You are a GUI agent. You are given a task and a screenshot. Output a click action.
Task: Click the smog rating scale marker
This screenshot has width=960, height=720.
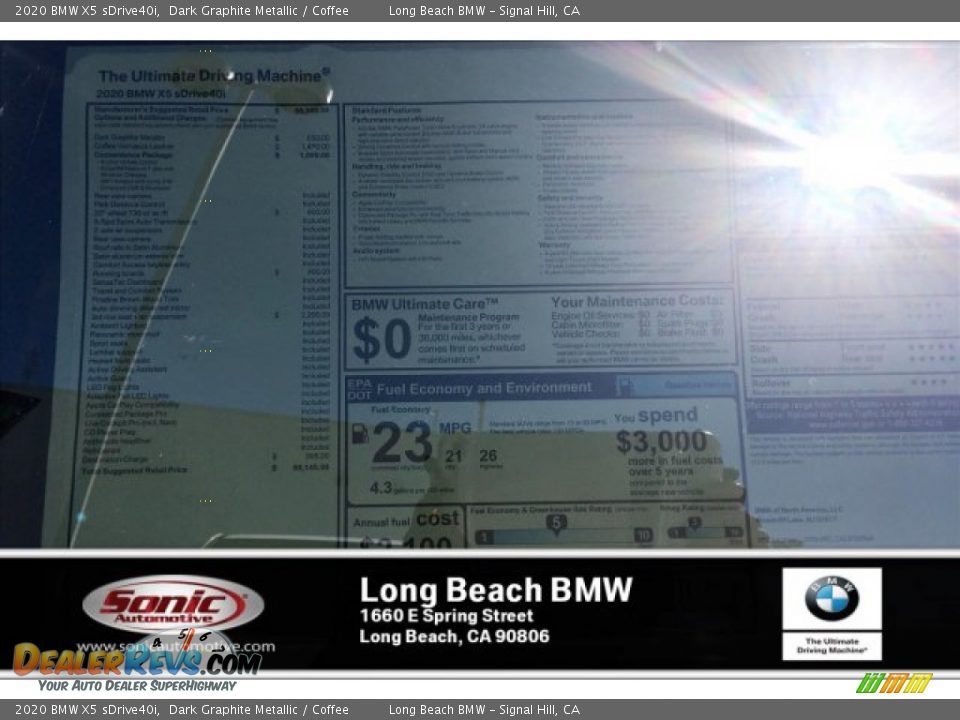694,524
